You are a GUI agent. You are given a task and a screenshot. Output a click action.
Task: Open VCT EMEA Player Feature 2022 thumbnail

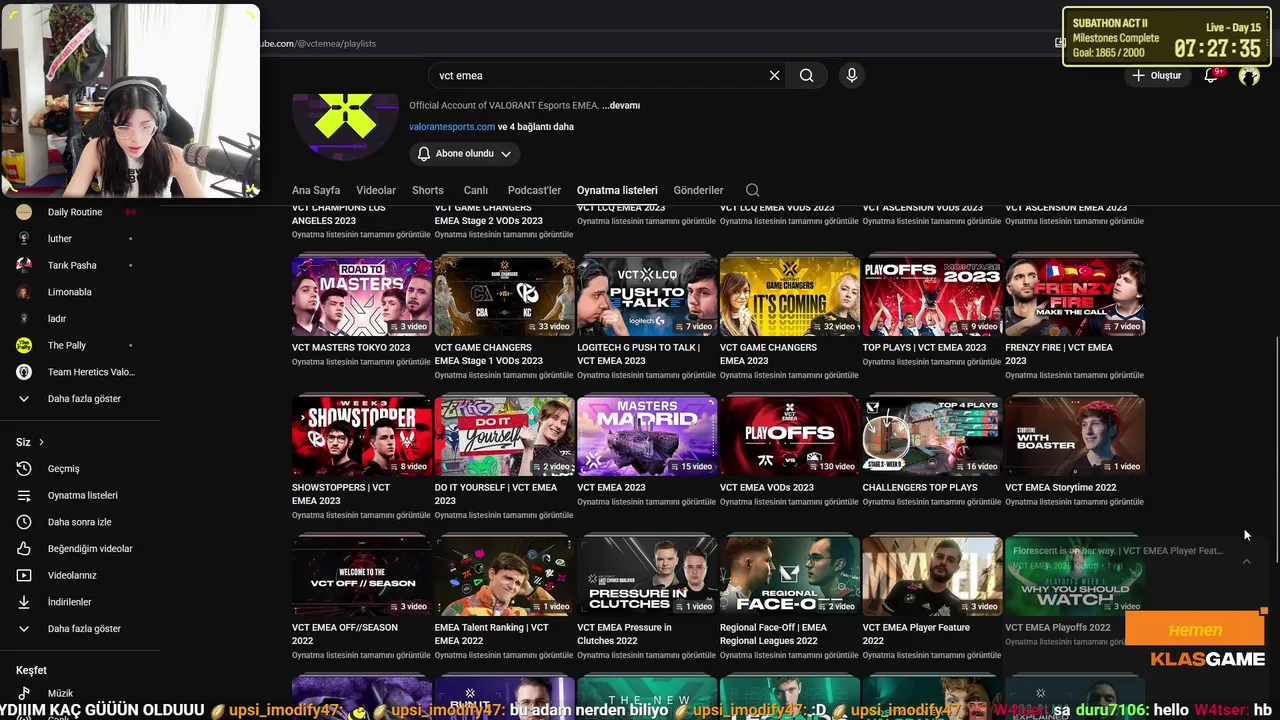click(x=933, y=576)
